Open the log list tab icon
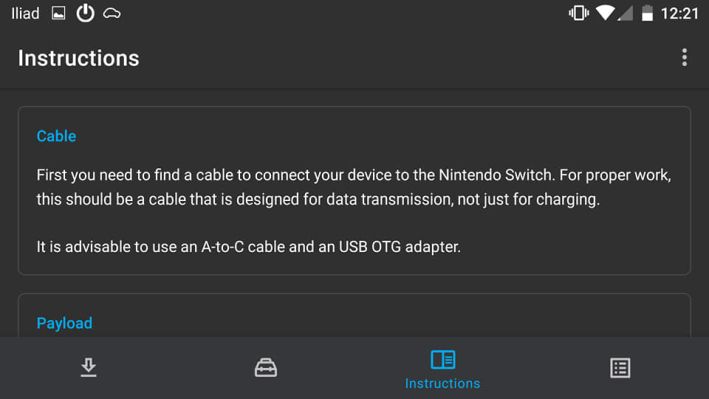The height and width of the screenshot is (399, 709). pyautogui.click(x=620, y=368)
